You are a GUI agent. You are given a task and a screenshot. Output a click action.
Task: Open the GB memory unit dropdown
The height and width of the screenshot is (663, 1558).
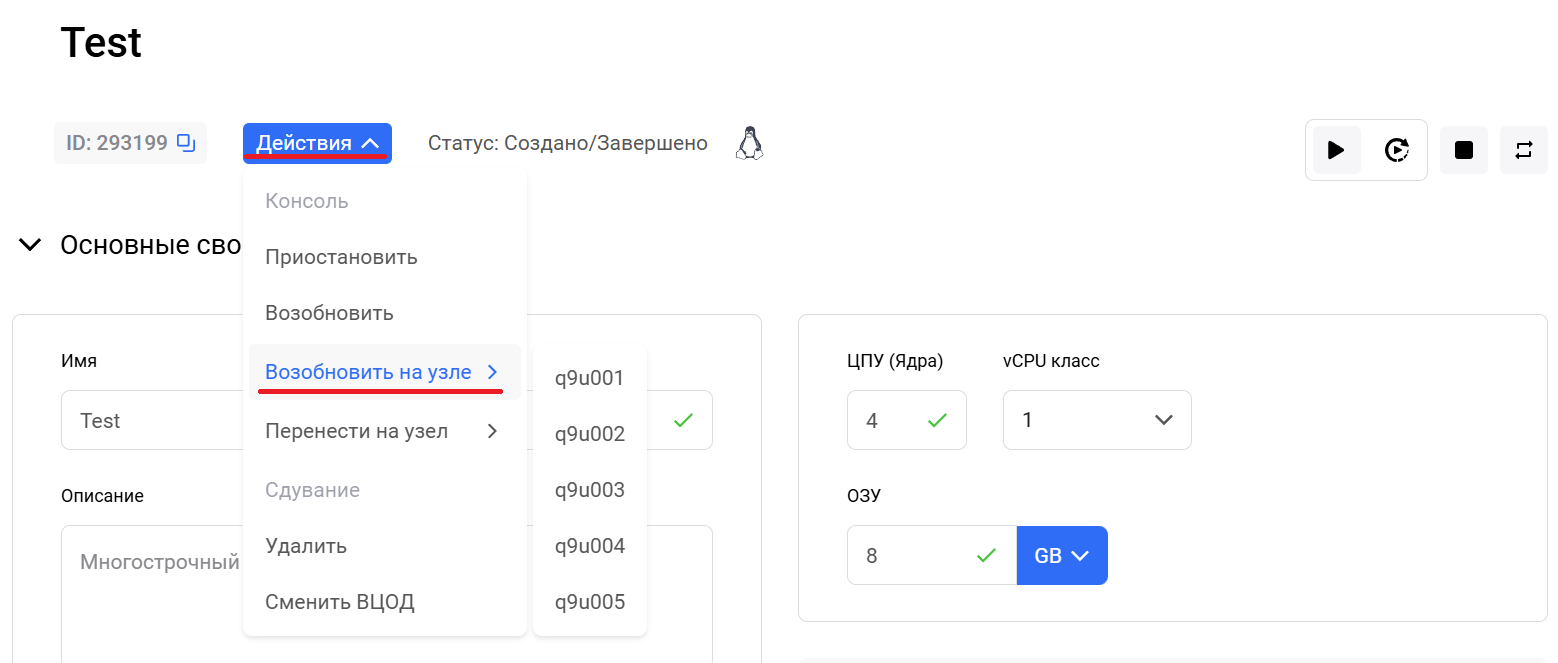point(1062,555)
